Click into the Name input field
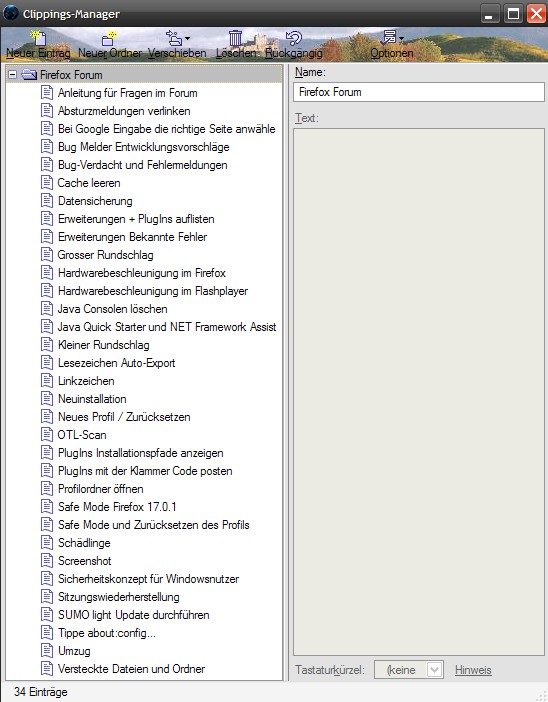 pyautogui.click(x=419, y=92)
